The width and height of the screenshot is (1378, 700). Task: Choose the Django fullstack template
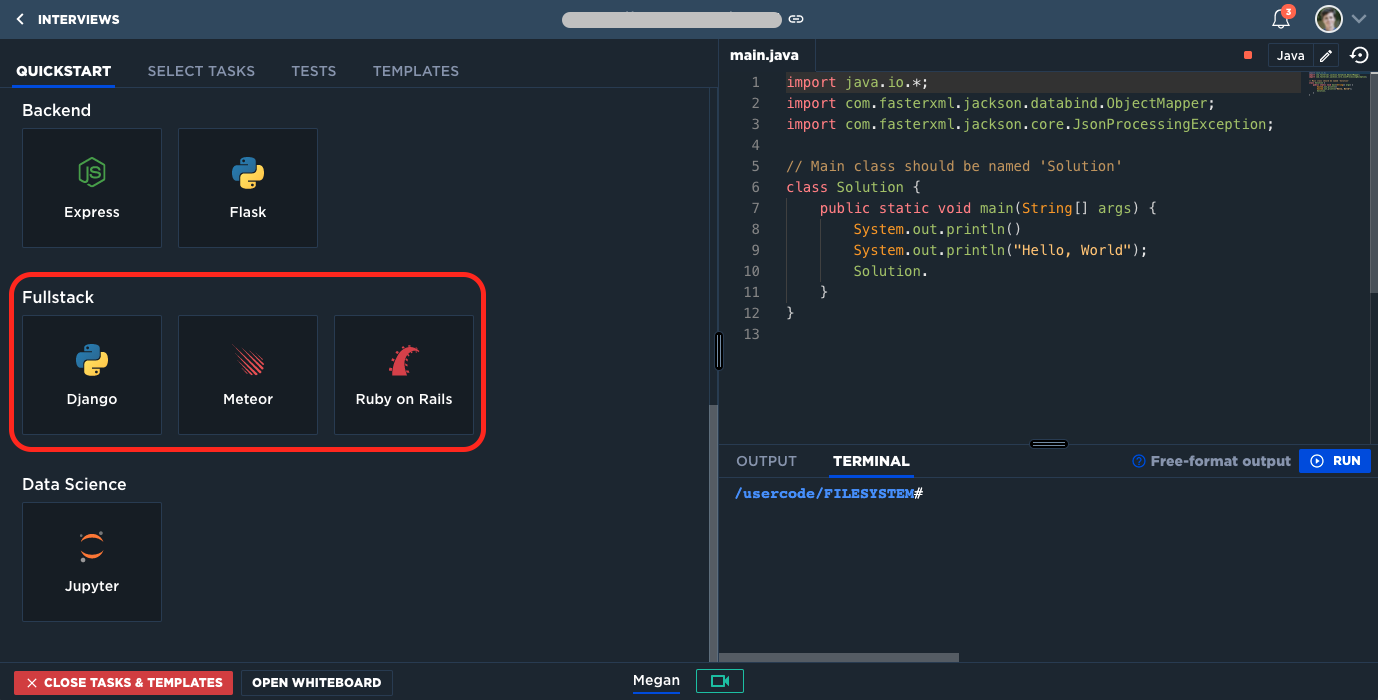[x=92, y=375]
